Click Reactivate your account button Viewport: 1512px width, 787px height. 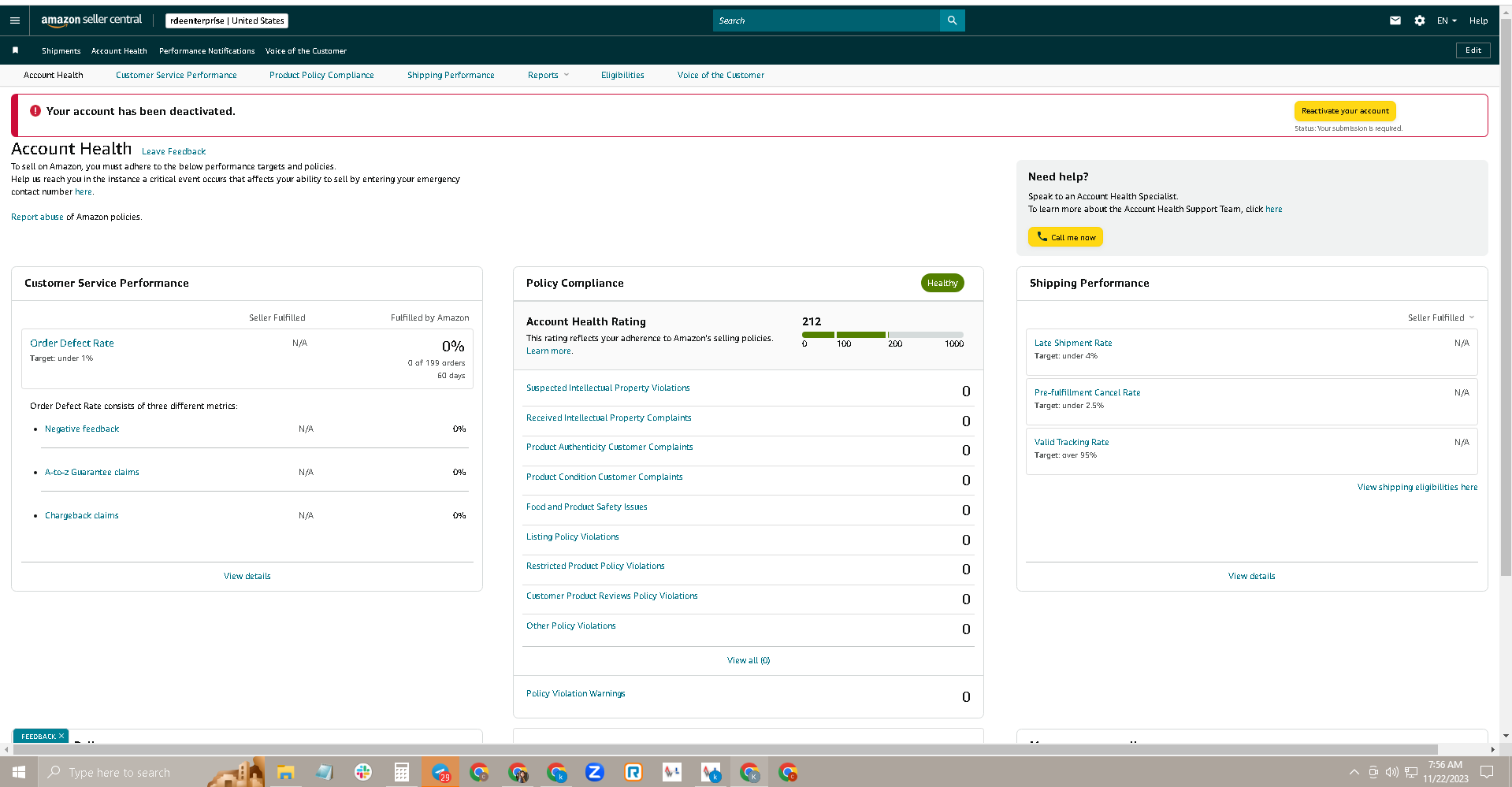[1345, 111]
